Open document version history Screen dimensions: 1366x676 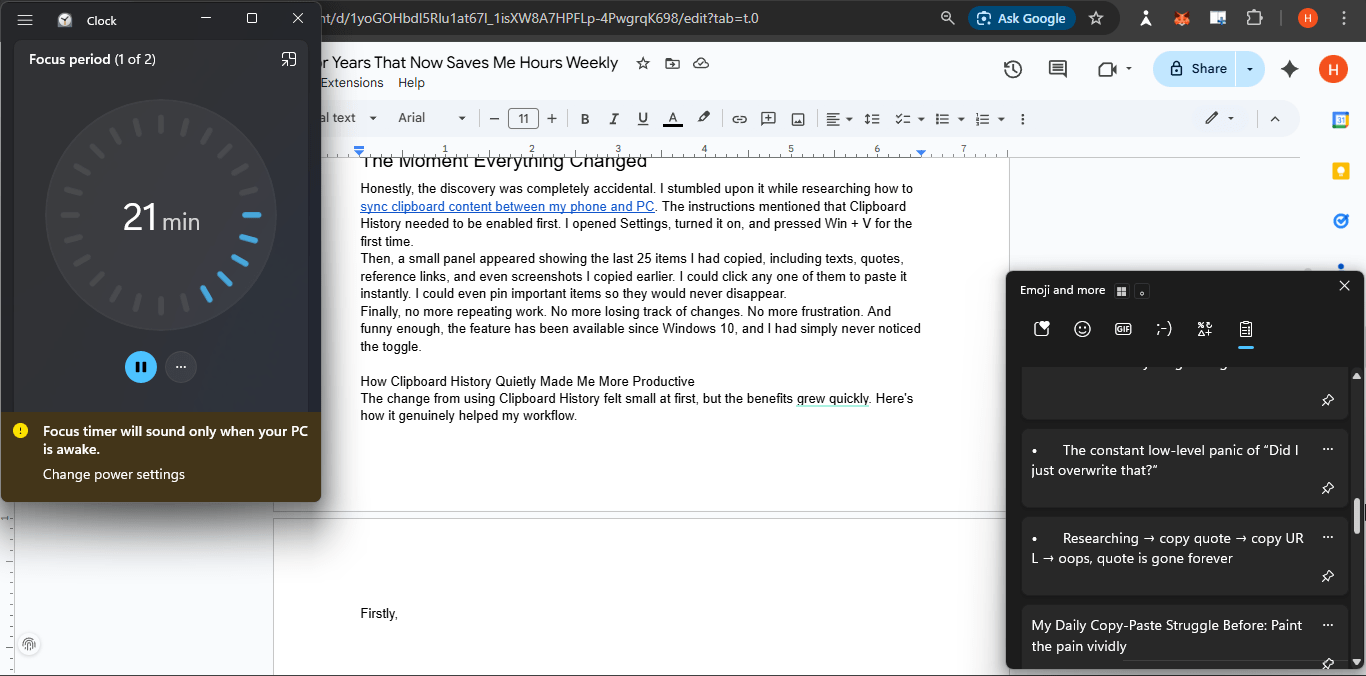point(1013,69)
